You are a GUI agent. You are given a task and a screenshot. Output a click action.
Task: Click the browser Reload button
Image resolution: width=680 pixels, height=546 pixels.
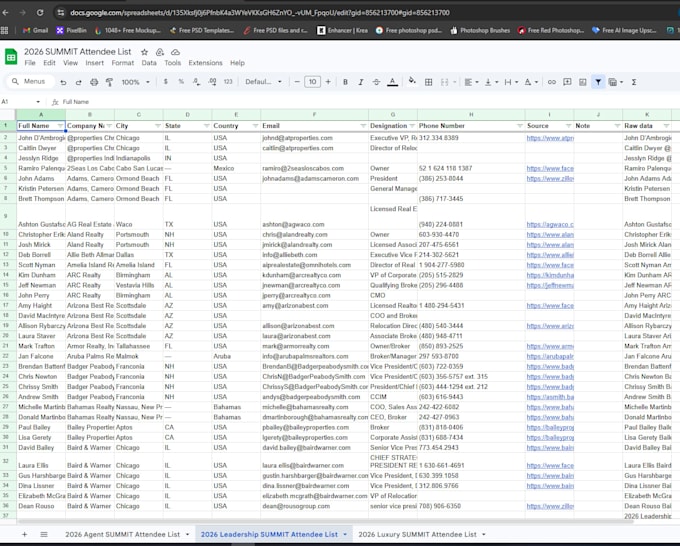[x=40, y=13]
